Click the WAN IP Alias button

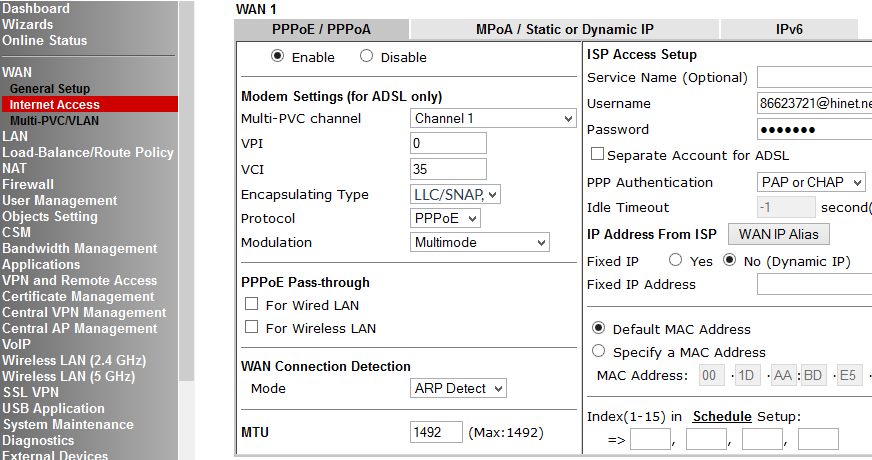tap(778, 234)
